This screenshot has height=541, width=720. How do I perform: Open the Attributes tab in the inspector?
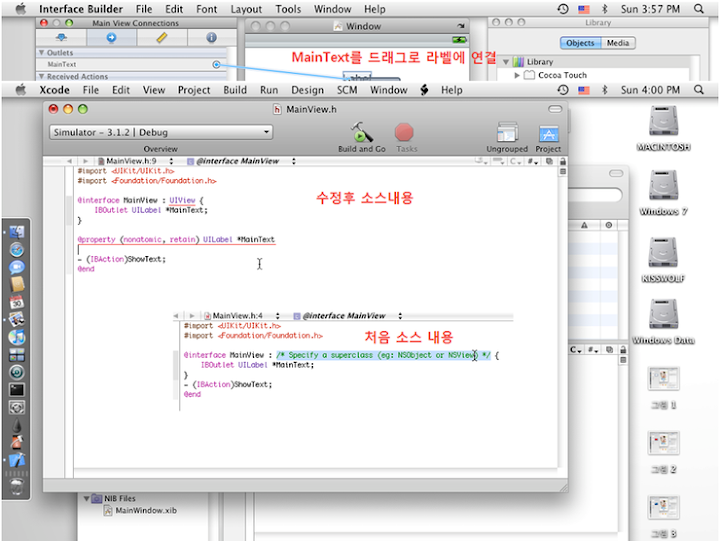(61, 38)
